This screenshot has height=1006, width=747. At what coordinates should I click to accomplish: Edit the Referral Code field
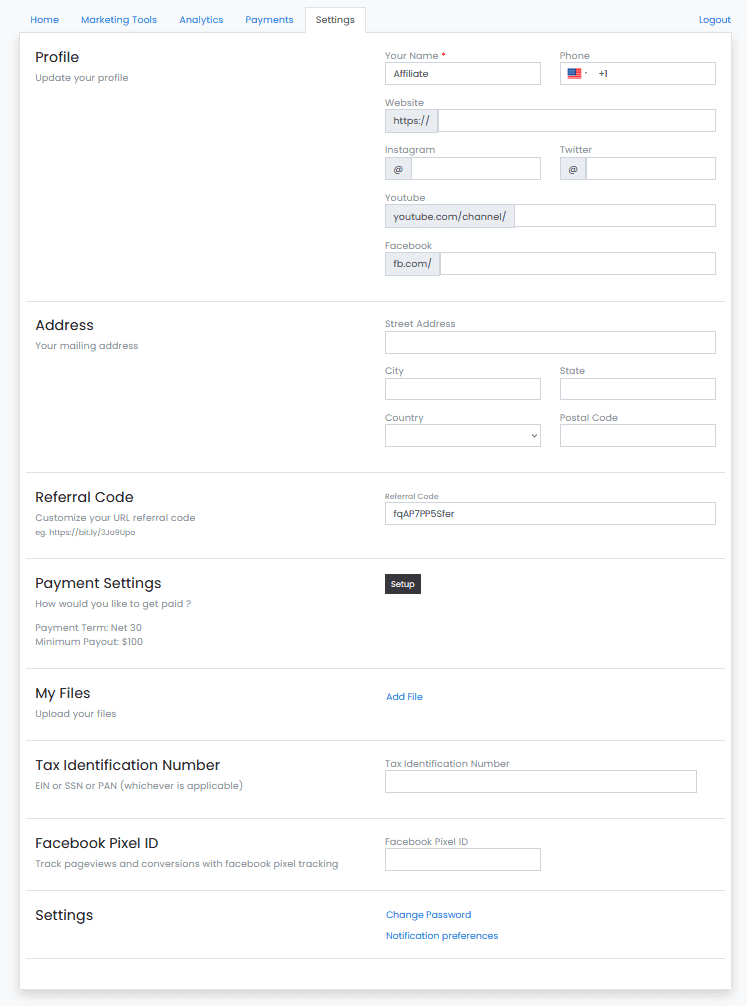550,513
